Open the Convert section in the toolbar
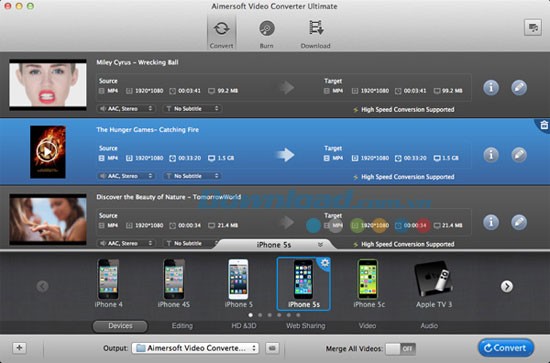 tap(221, 33)
